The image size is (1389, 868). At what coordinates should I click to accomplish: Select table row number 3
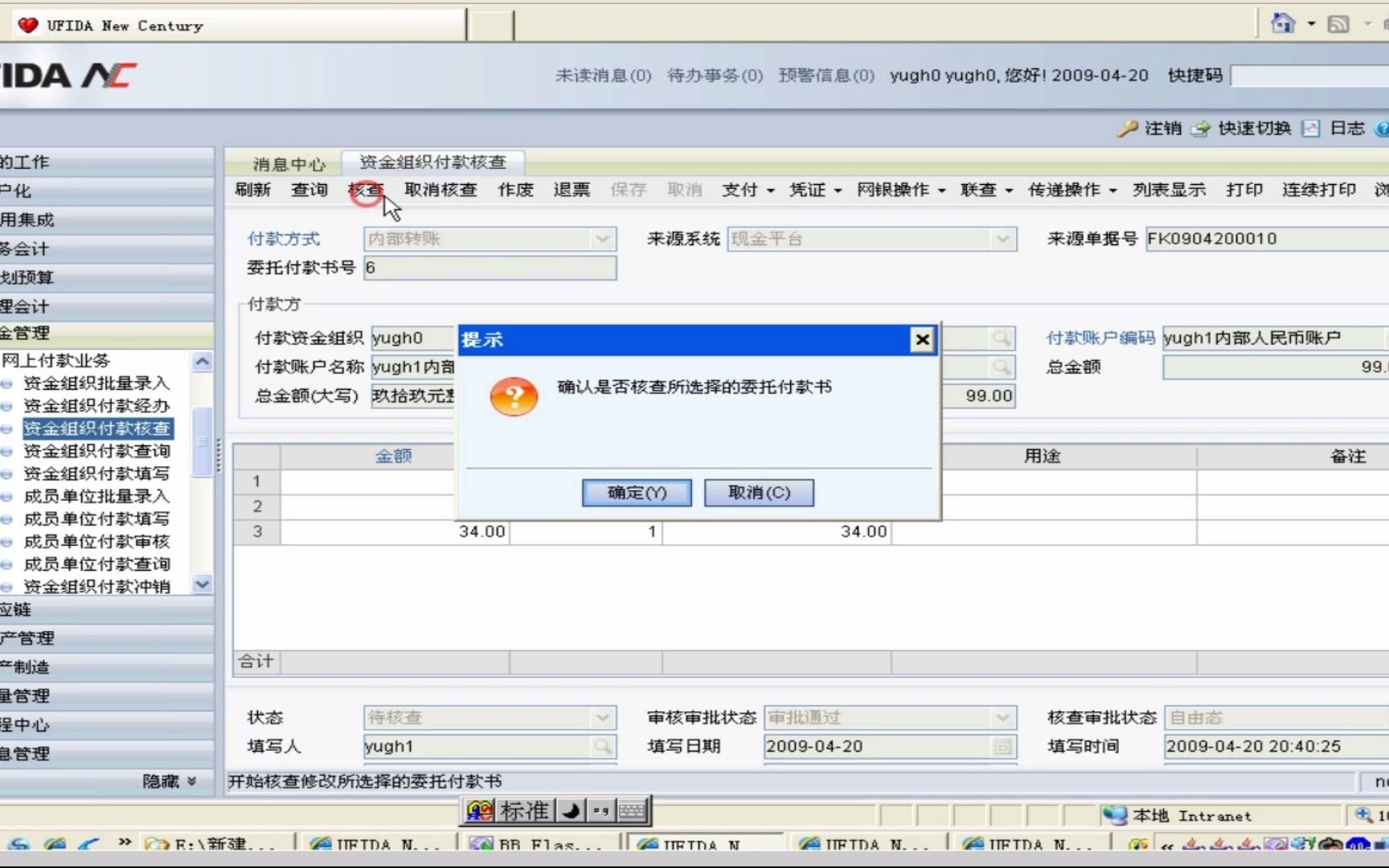tap(257, 531)
